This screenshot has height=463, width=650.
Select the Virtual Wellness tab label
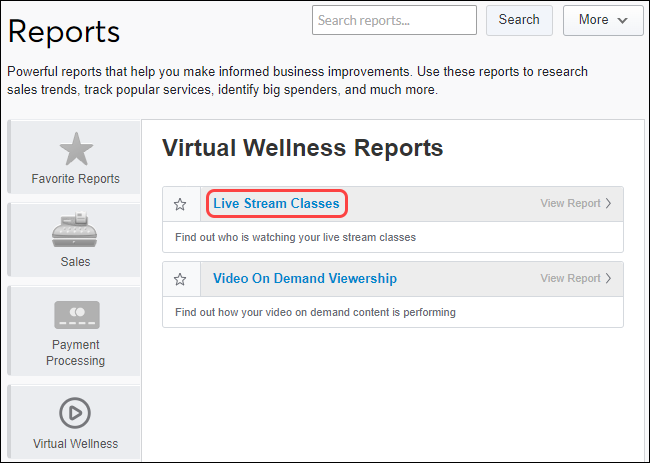(75, 443)
